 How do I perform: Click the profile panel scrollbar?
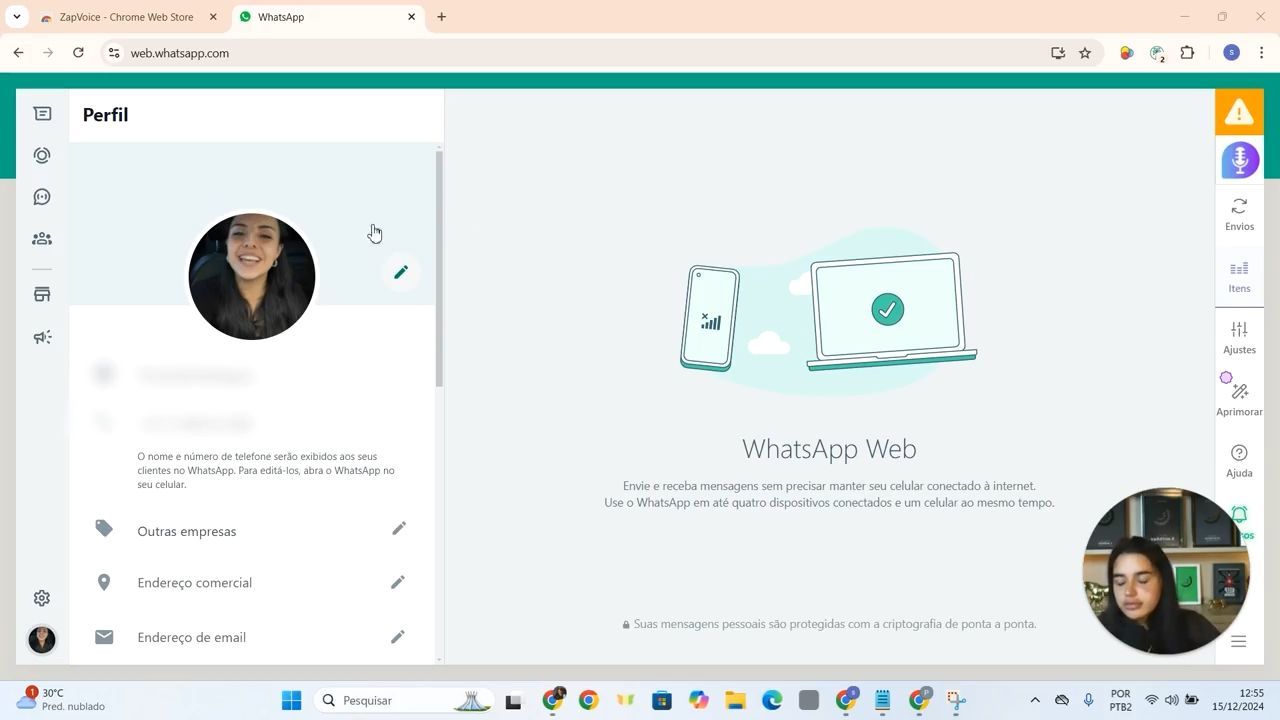pyautogui.click(x=439, y=268)
